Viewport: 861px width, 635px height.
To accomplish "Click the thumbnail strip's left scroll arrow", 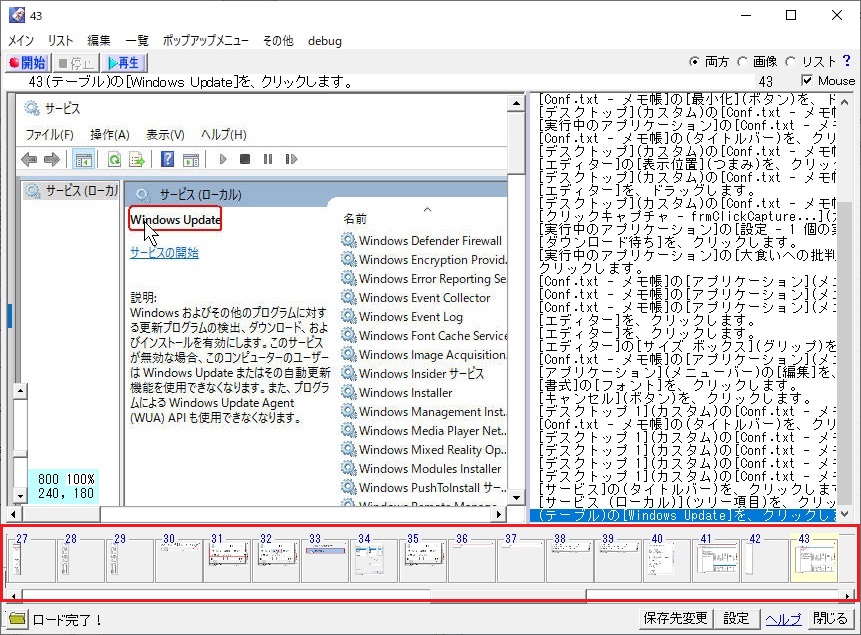I will click(13, 595).
